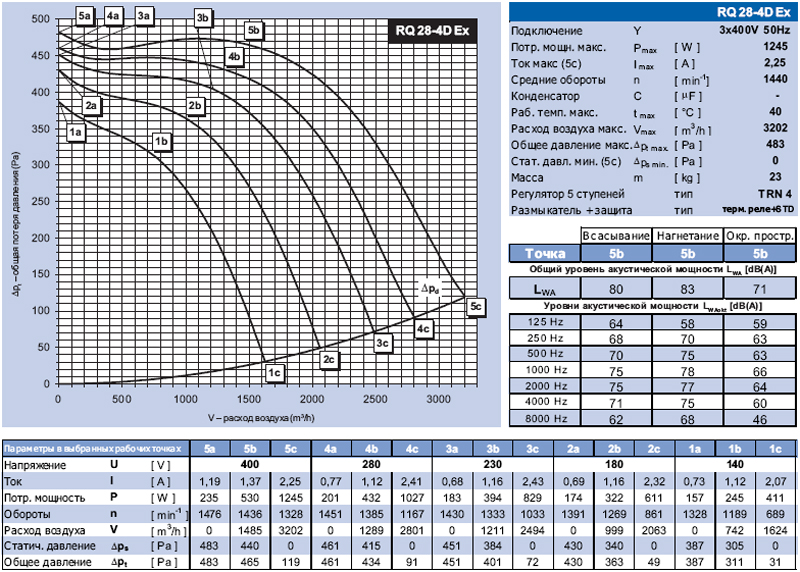Click the 1b curve label on chart

coord(161,142)
